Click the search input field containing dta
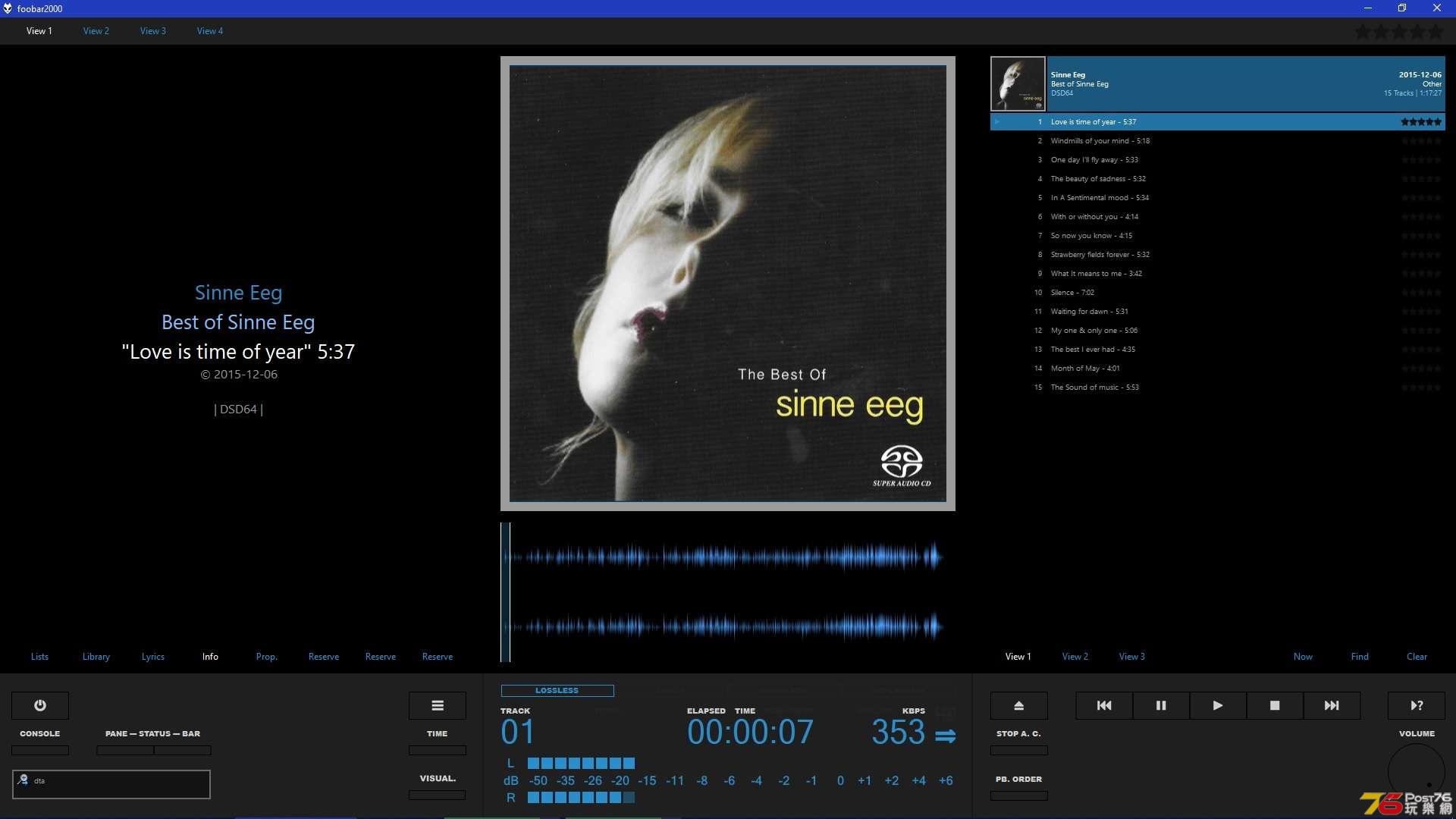The height and width of the screenshot is (819, 1456). tap(111, 784)
